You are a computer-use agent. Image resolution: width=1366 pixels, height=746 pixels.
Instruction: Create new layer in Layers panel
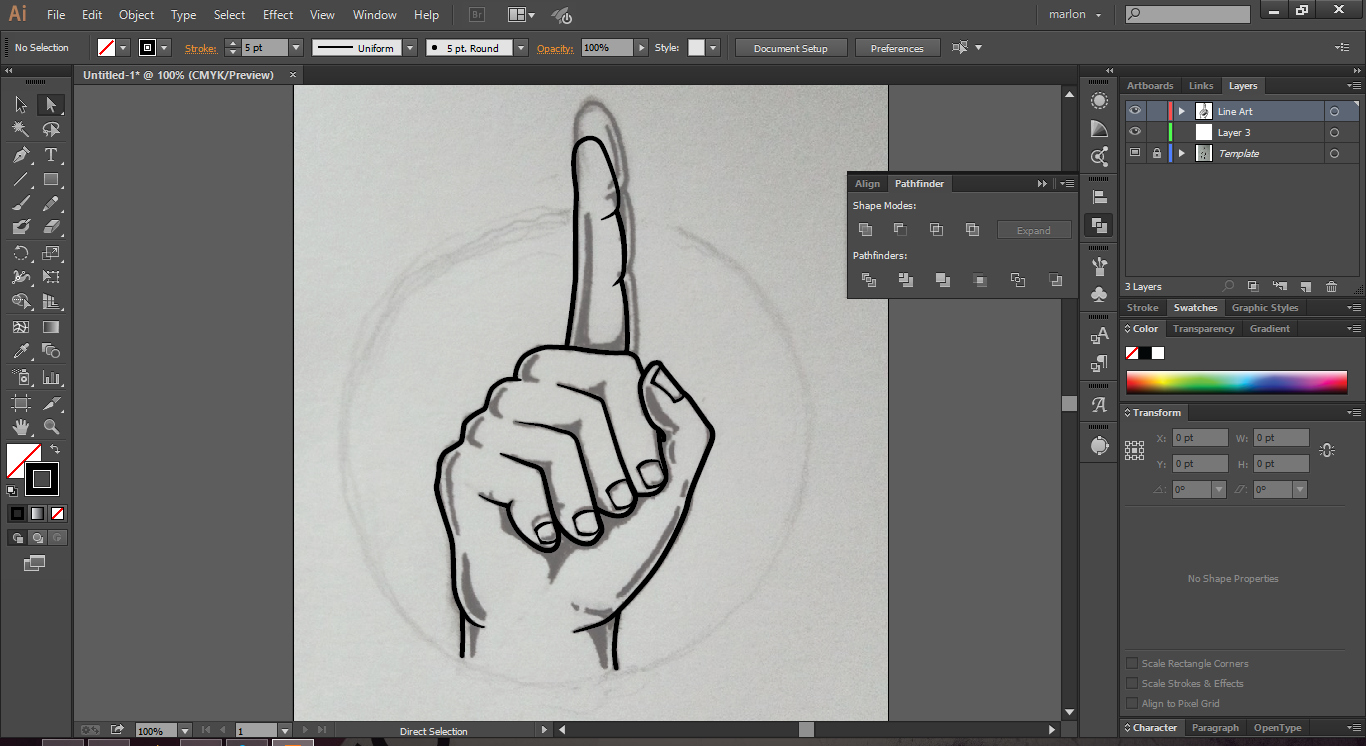point(1305,287)
